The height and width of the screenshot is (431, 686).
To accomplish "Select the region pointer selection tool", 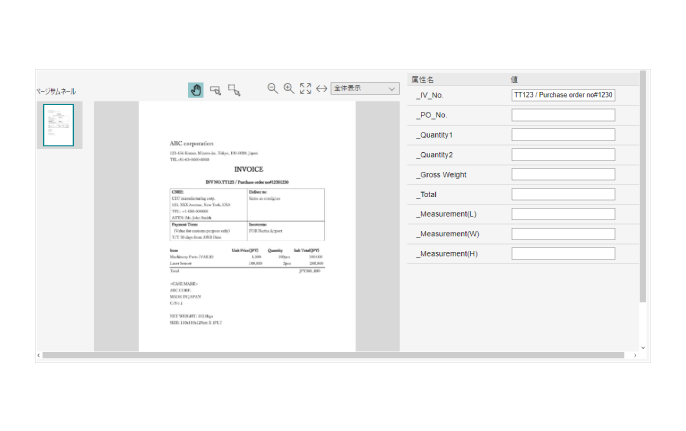I will point(234,90).
